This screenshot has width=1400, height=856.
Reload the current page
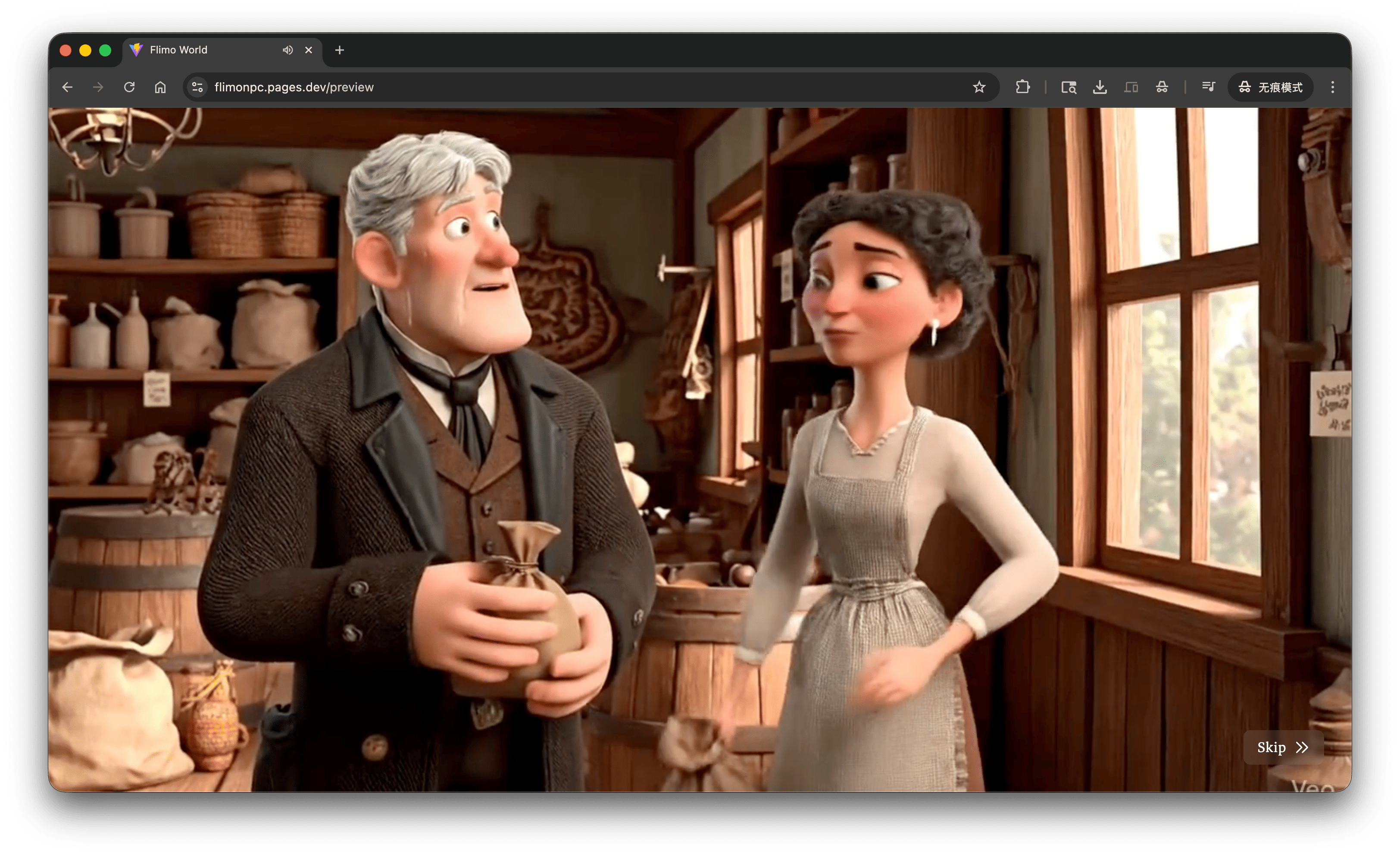tap(130, 87)
